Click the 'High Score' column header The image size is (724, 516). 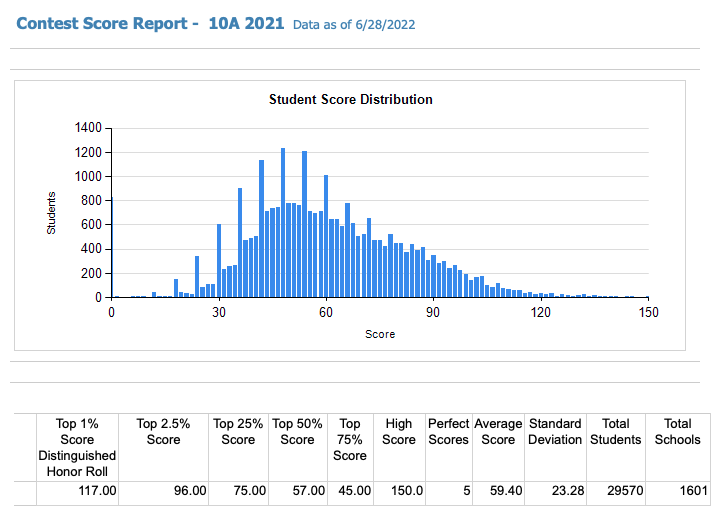pos(399,447)
